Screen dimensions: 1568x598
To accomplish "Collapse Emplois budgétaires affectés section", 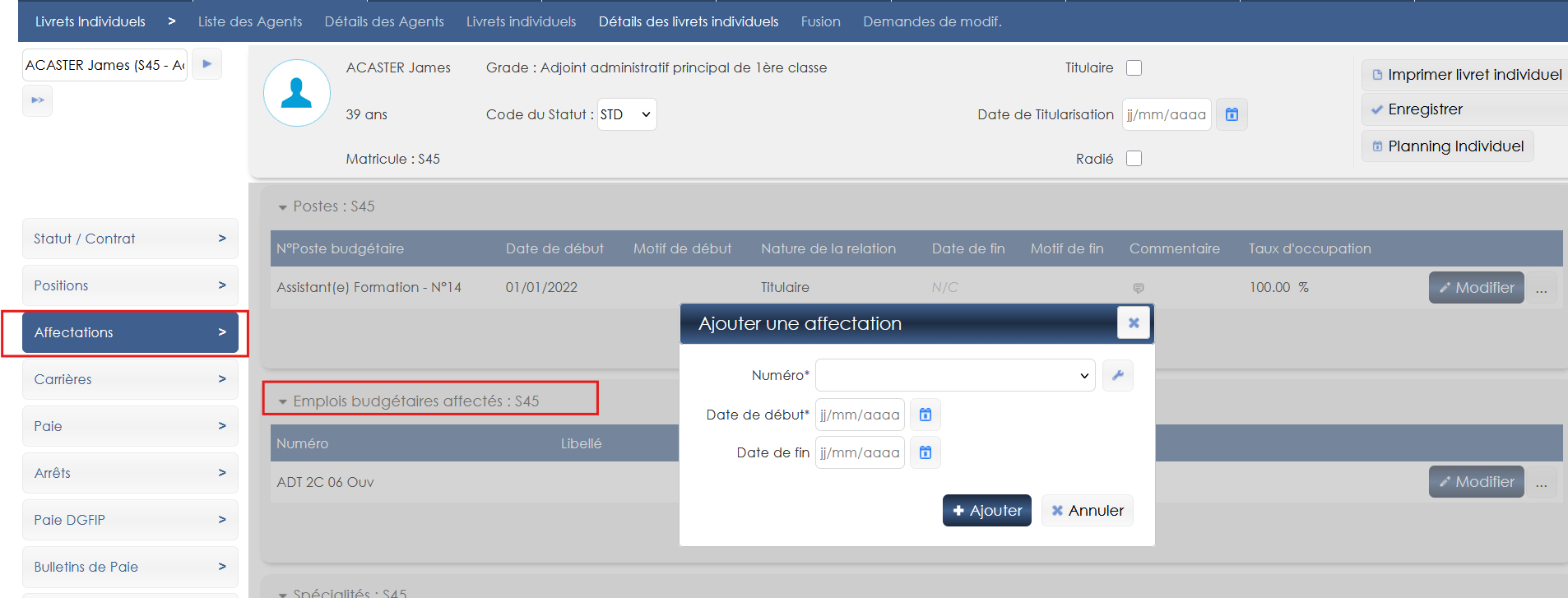I will pos(283,402).
